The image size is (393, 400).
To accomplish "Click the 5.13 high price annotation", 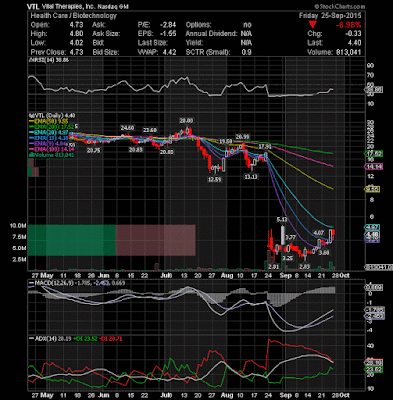I will click(x=282, y=219).
